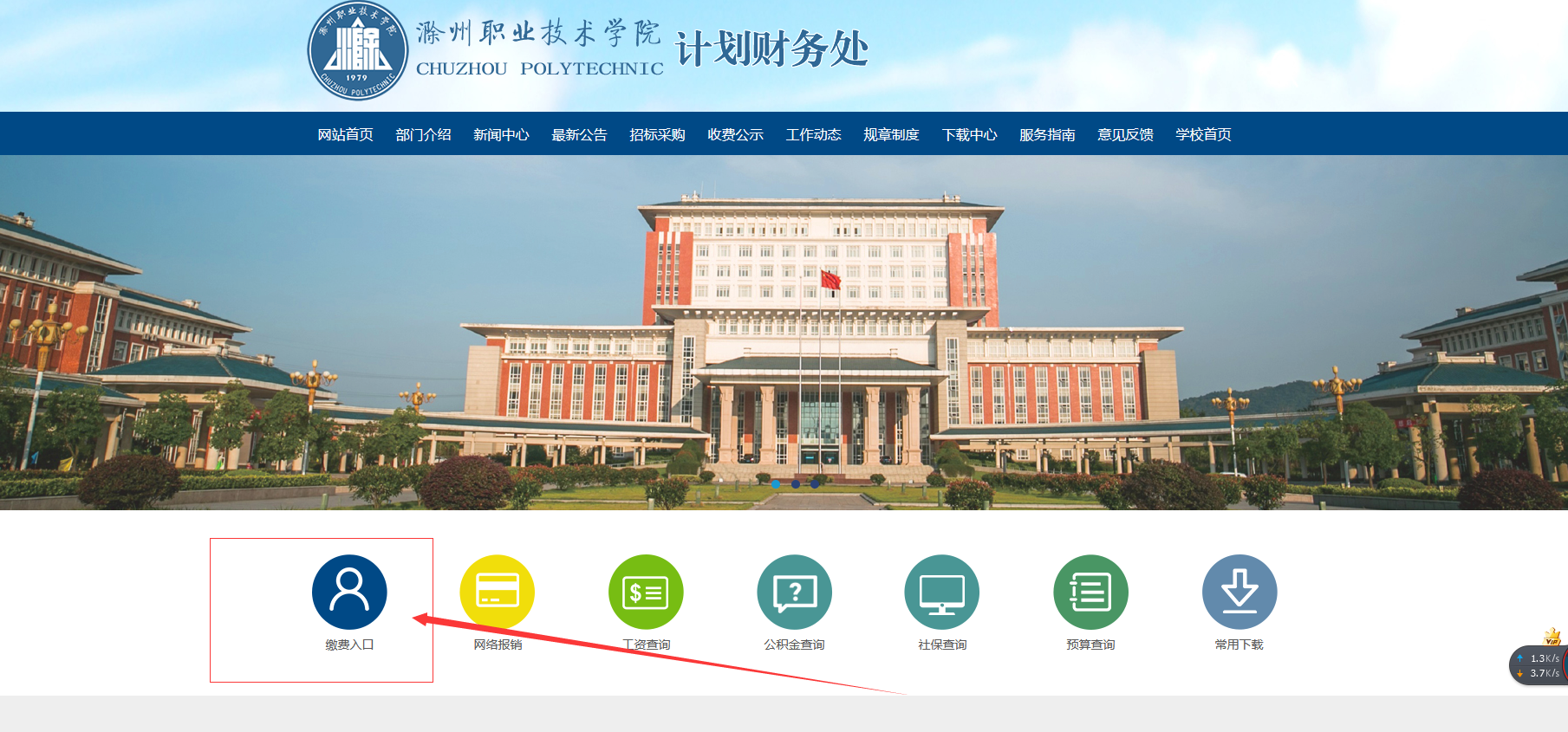Go to 网站首页 in navigation bar

point(345,134)
